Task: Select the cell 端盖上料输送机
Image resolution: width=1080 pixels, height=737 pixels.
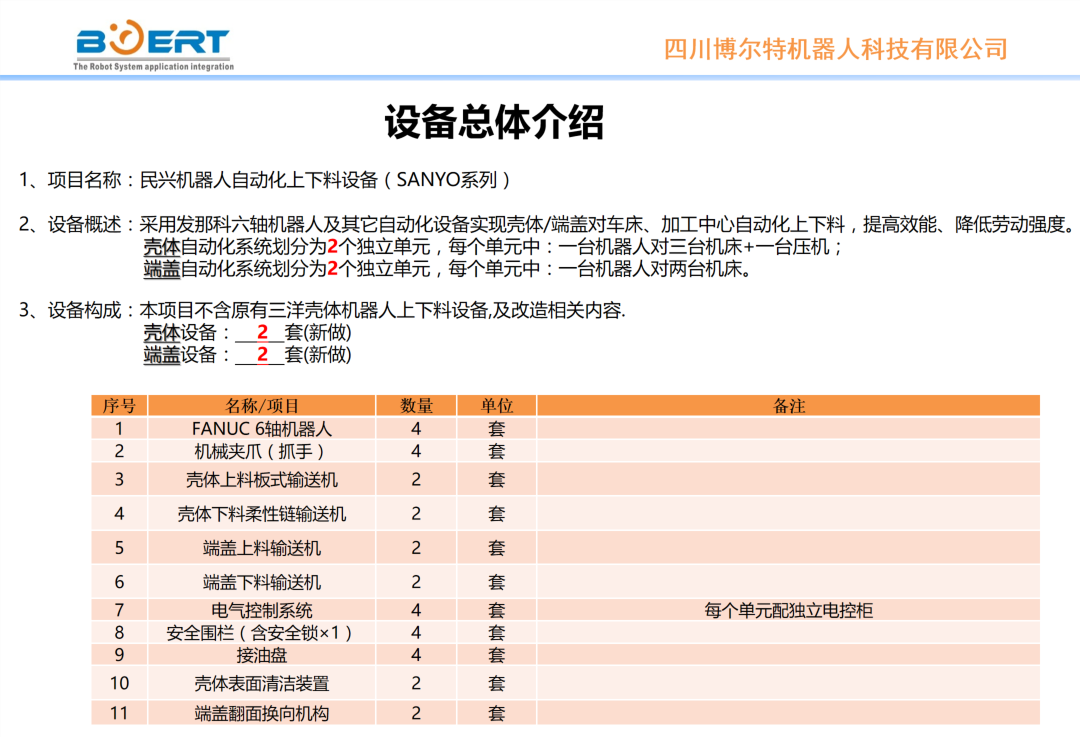Action: (262, 548)
